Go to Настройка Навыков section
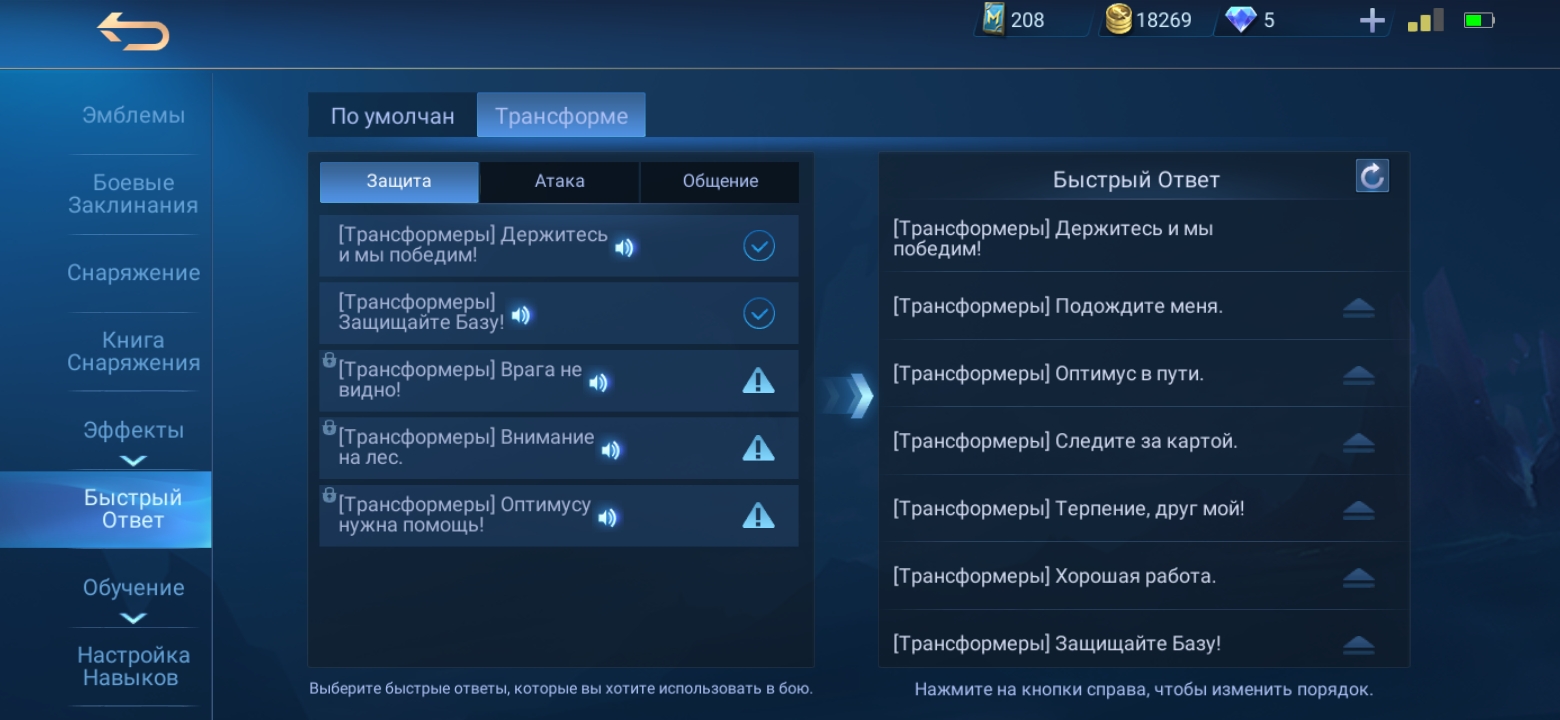This screenshot has height=720, width=1560. click(x=133, y=666)
